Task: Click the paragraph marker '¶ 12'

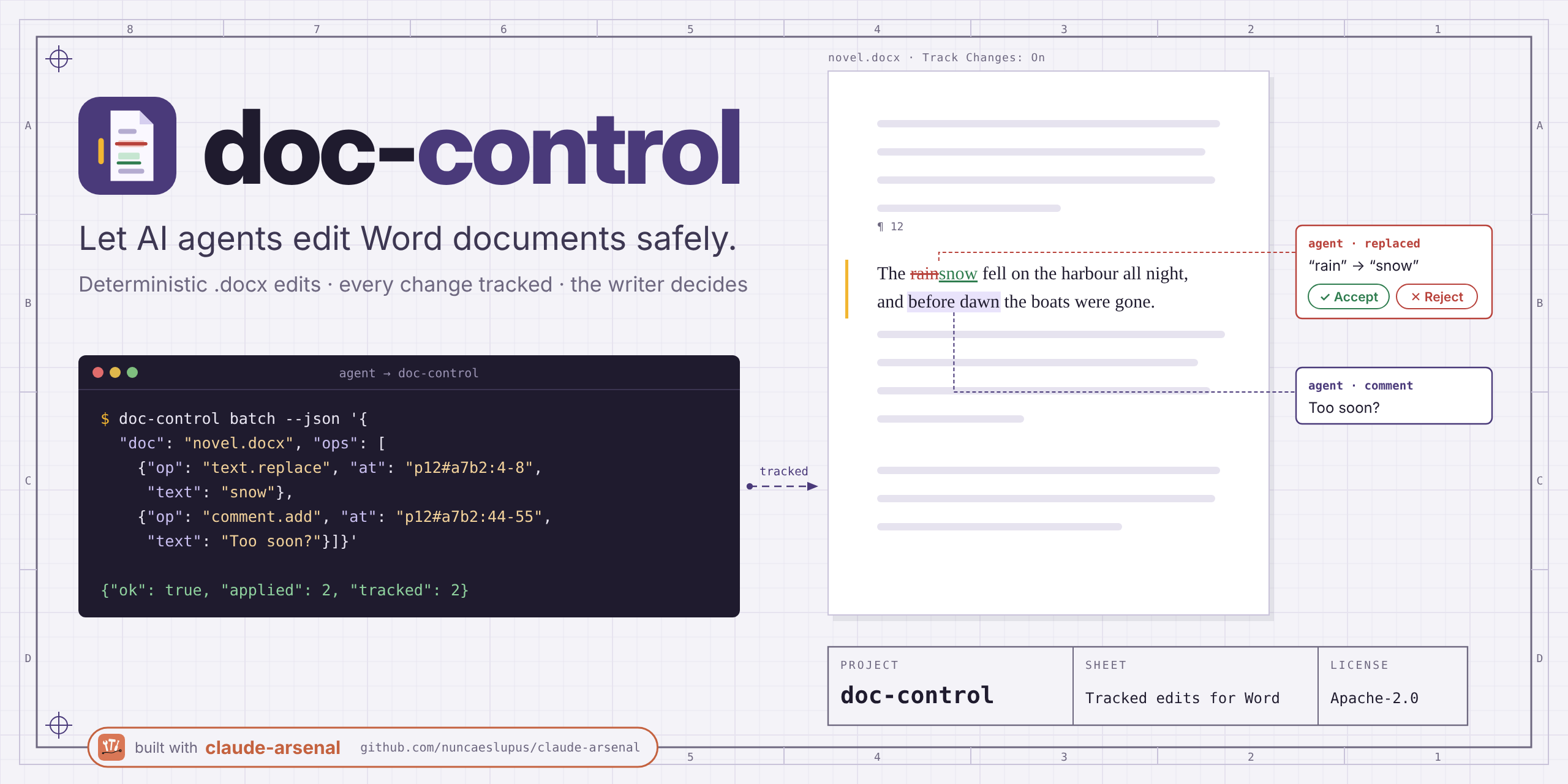Action: pyautogui.click(x=891, y=227)
